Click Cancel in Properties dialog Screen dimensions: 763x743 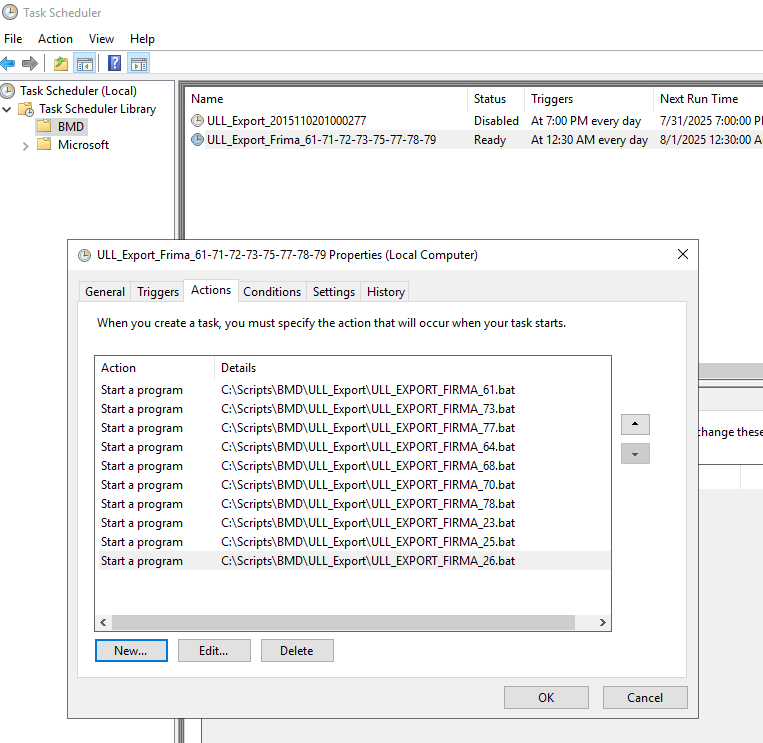click(x=645, y=698)
